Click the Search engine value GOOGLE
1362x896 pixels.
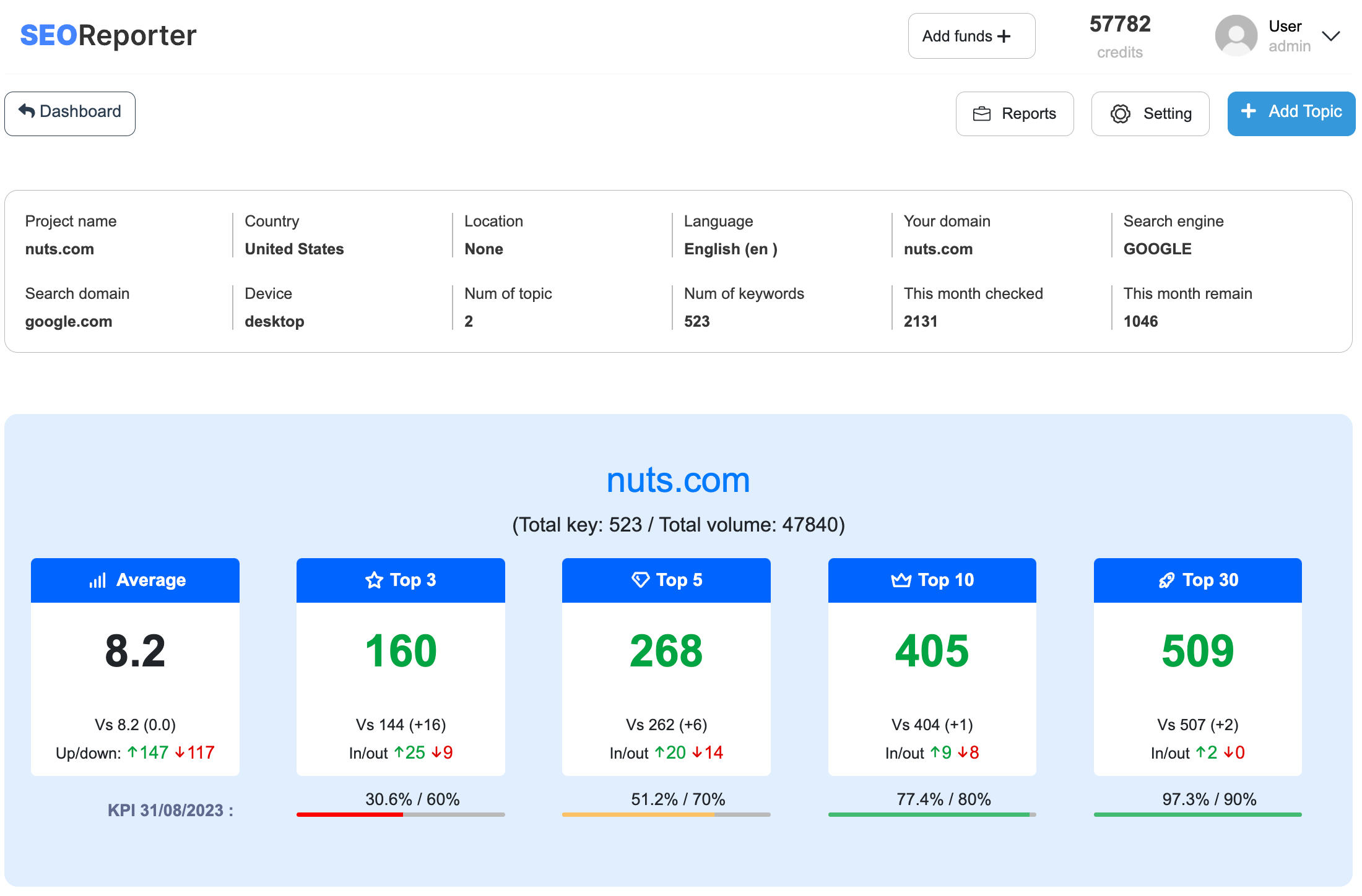point(1157,249)
